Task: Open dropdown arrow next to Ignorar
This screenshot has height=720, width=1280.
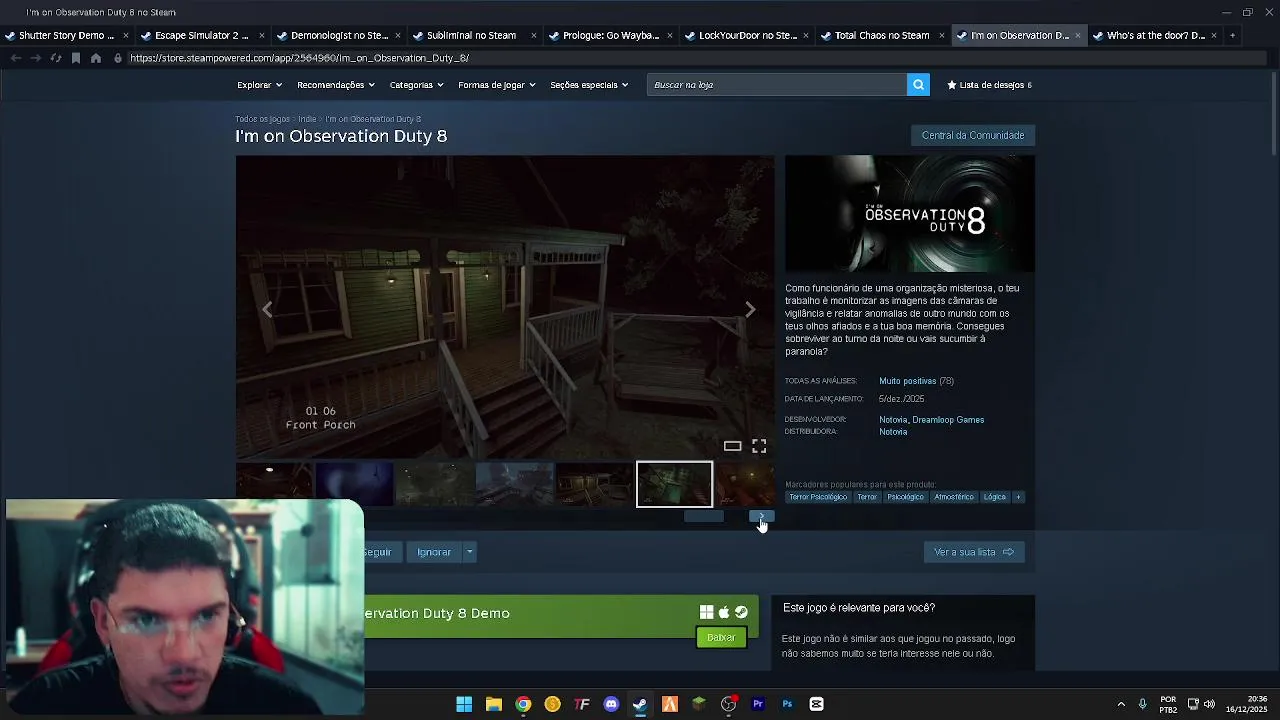Action: click(x=469, y=552)
